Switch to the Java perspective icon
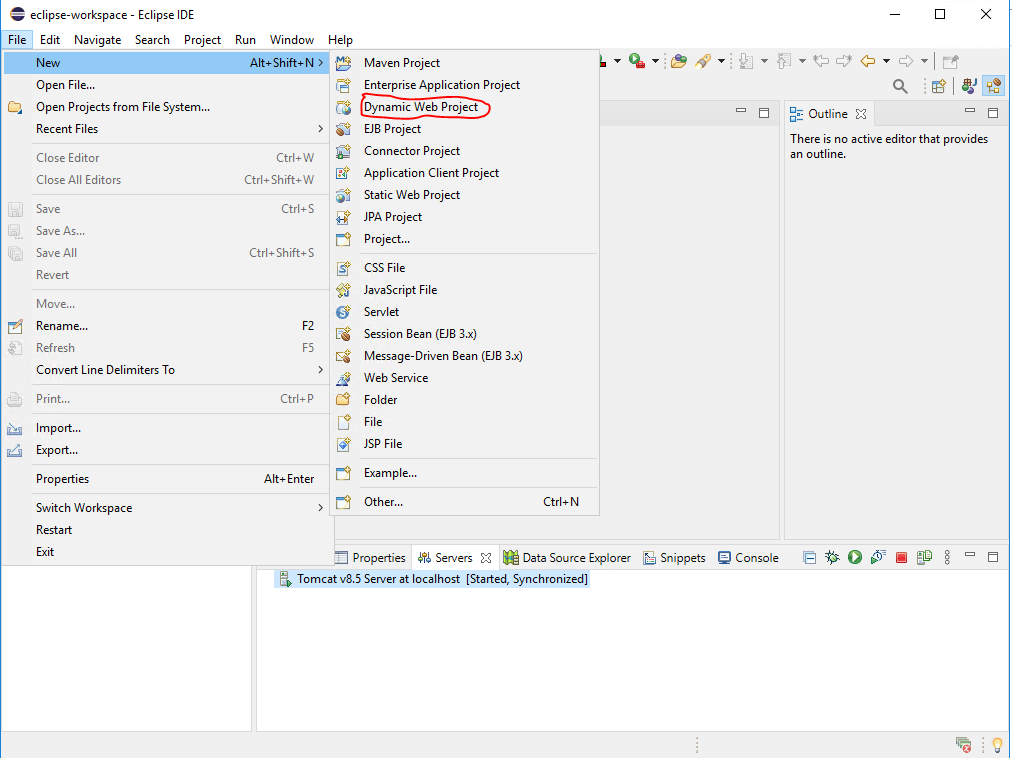 point(969,86)
